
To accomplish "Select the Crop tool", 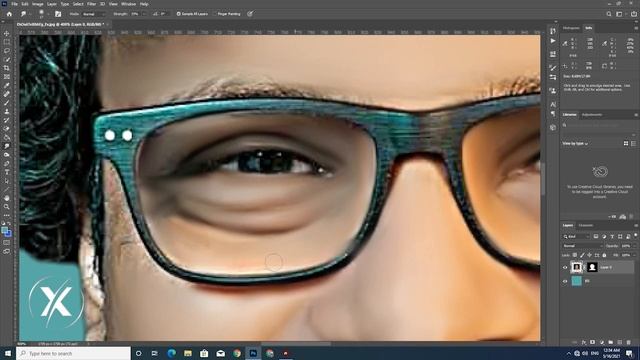I will coord(7,68).
